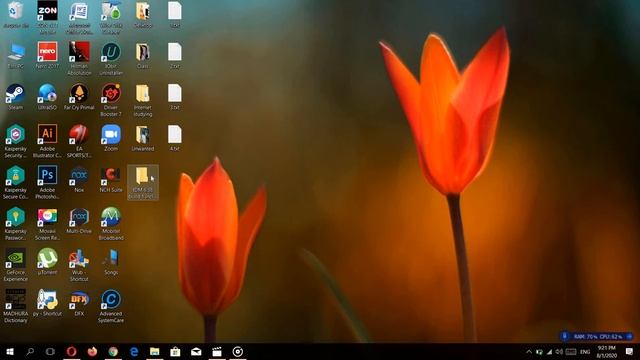
Task: Open File Explorer from the taskbar
Action: pyautogui.click(x=155, y=351)
